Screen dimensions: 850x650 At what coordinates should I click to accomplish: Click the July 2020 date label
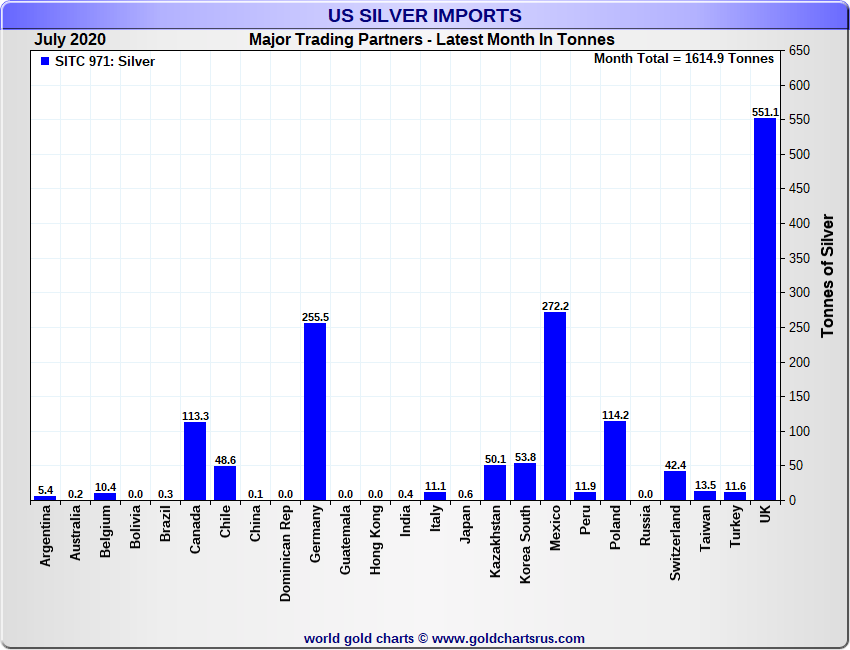[70, 40]
